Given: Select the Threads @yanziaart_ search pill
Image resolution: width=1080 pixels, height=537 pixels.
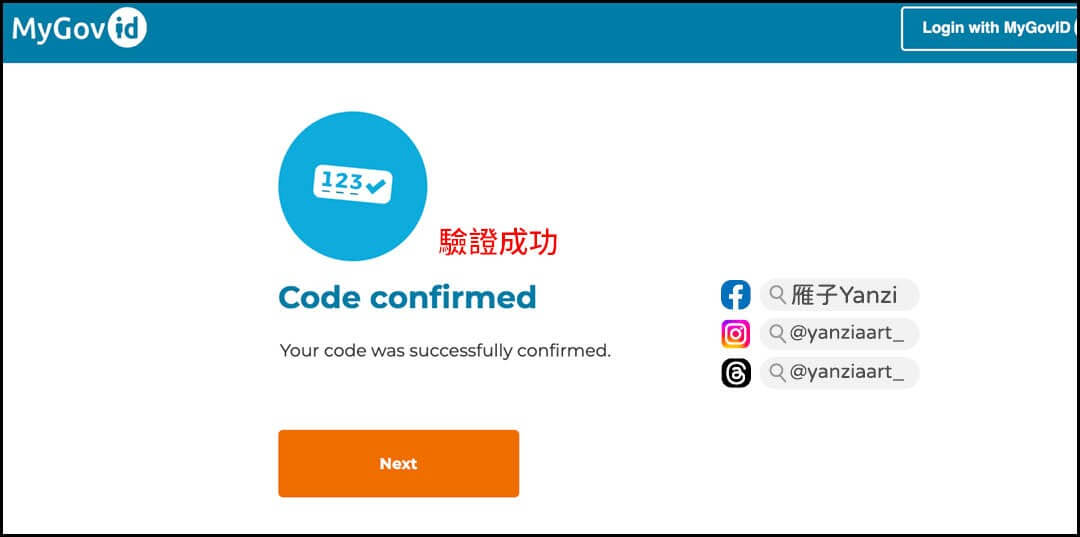Looking at the screenshot, I should pos(840,373).
